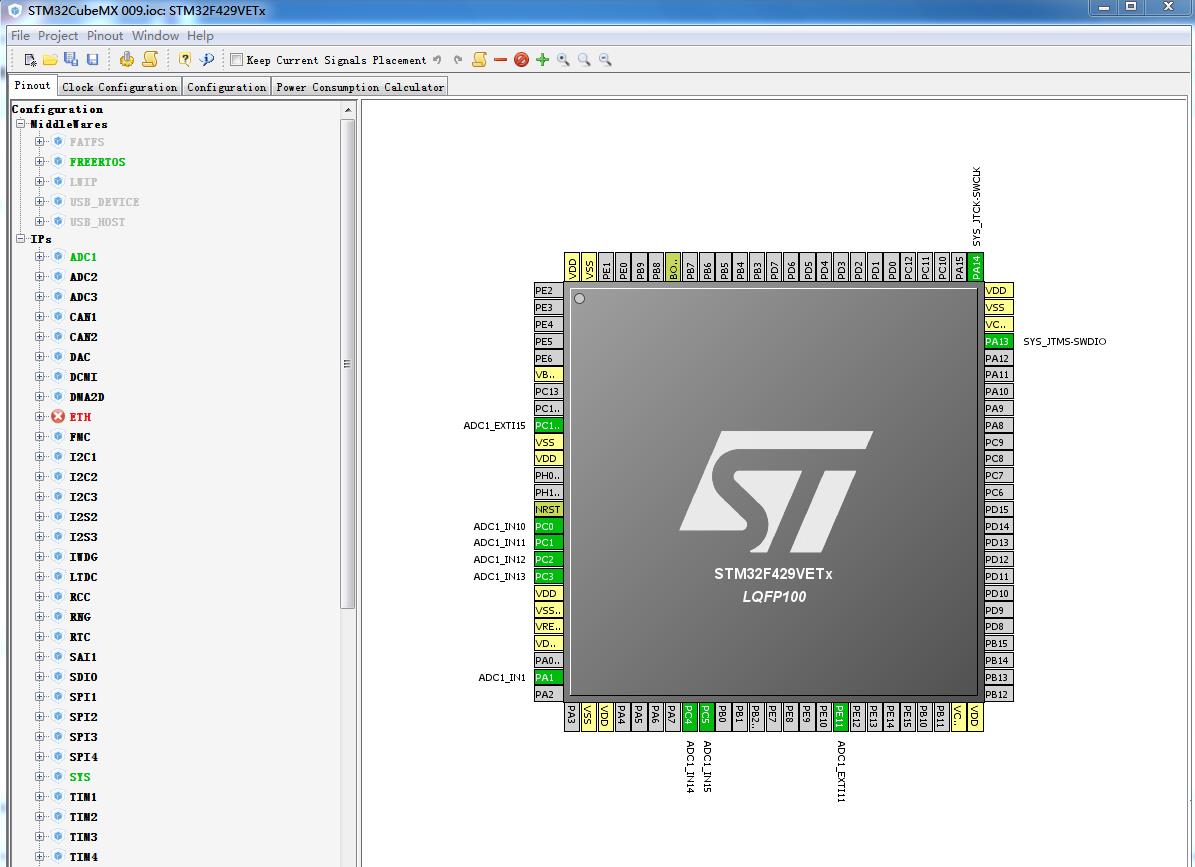Switch to the Configuration tab
Viewport: 1195px width, 867px height.
(x=227, y=87)
